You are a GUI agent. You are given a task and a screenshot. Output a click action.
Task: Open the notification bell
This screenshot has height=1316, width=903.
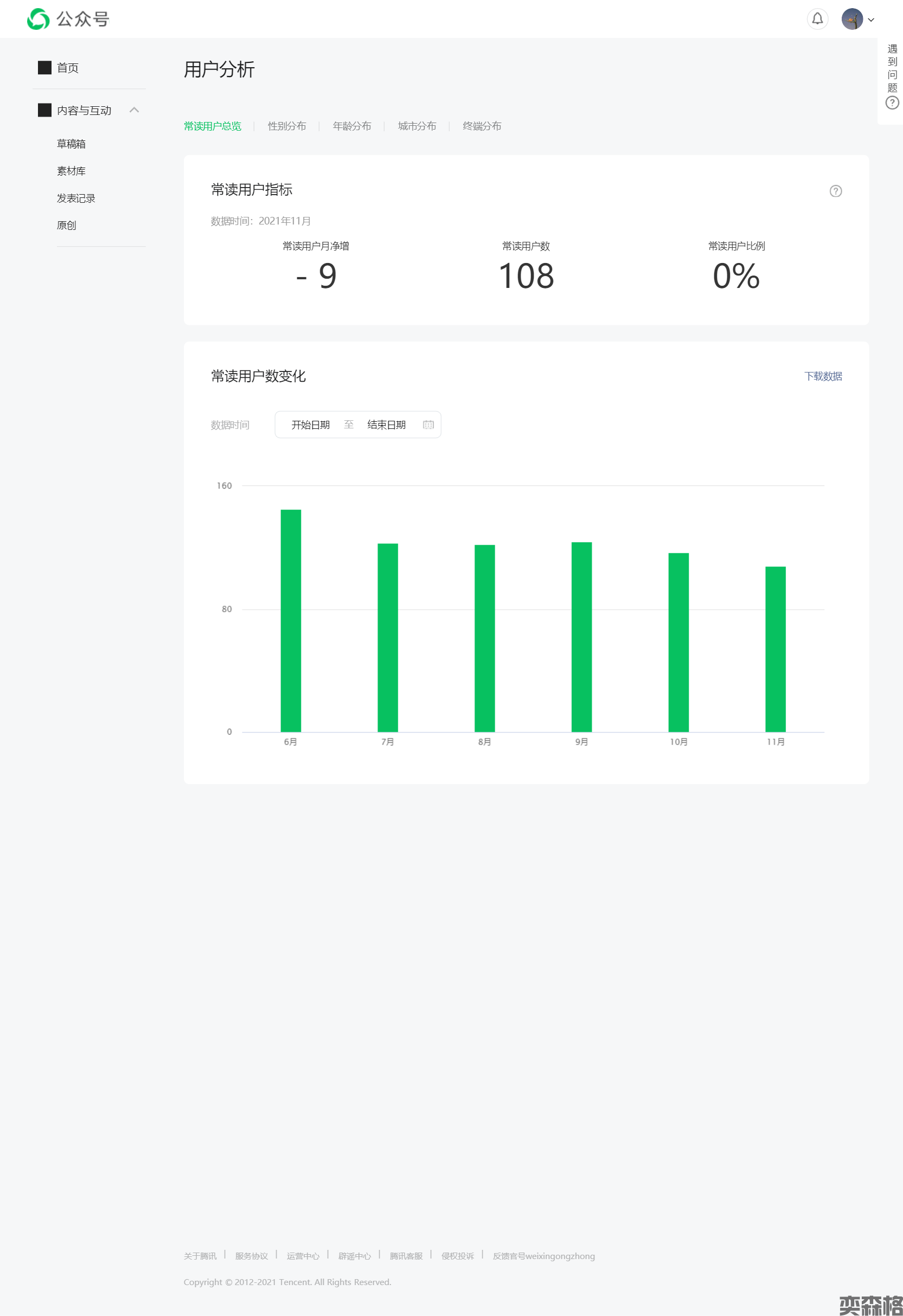click(x=817, y=20)
